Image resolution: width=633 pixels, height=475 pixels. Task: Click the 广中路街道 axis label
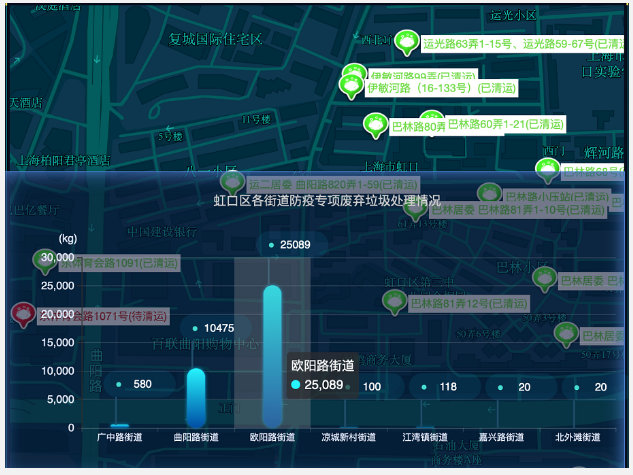click(x=119, y=437)
